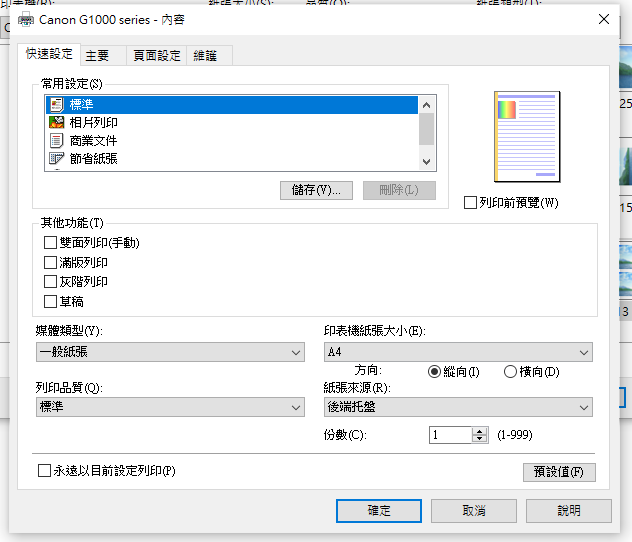
Task: Close the Canon G1000 series dialog
Action: [x=604, y=19]
